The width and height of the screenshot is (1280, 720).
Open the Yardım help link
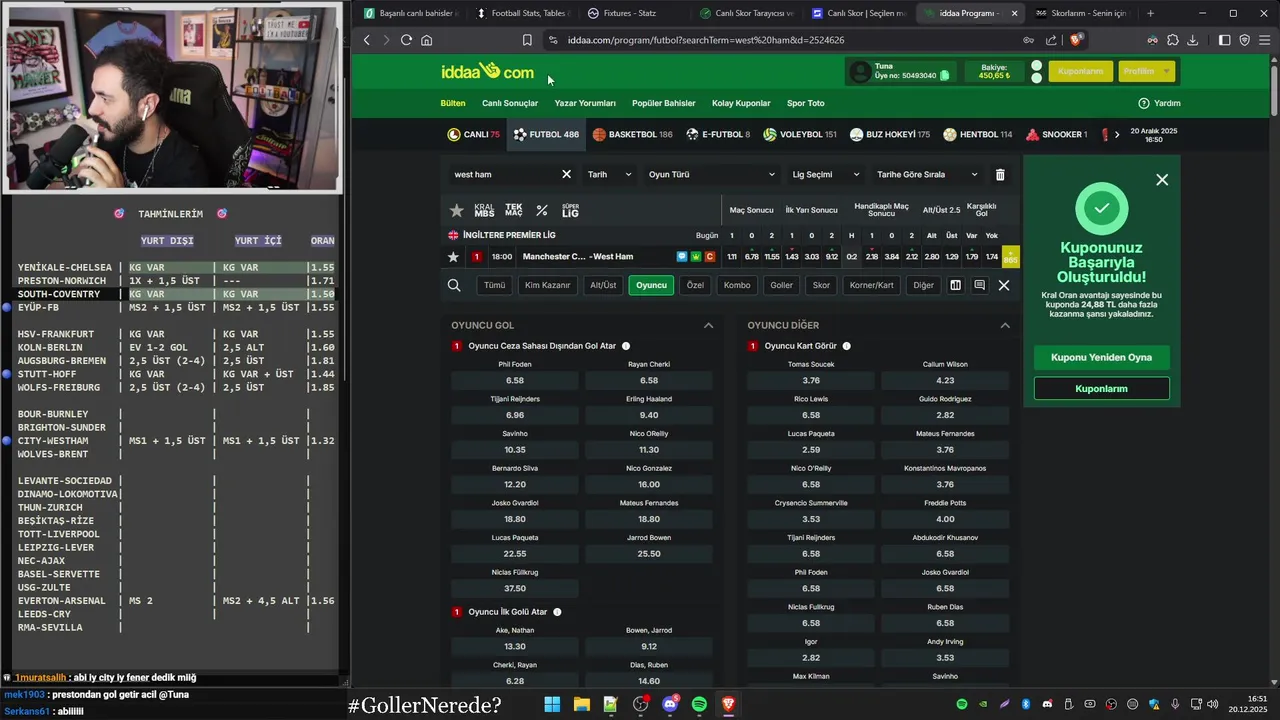[x=1160, y=103]
